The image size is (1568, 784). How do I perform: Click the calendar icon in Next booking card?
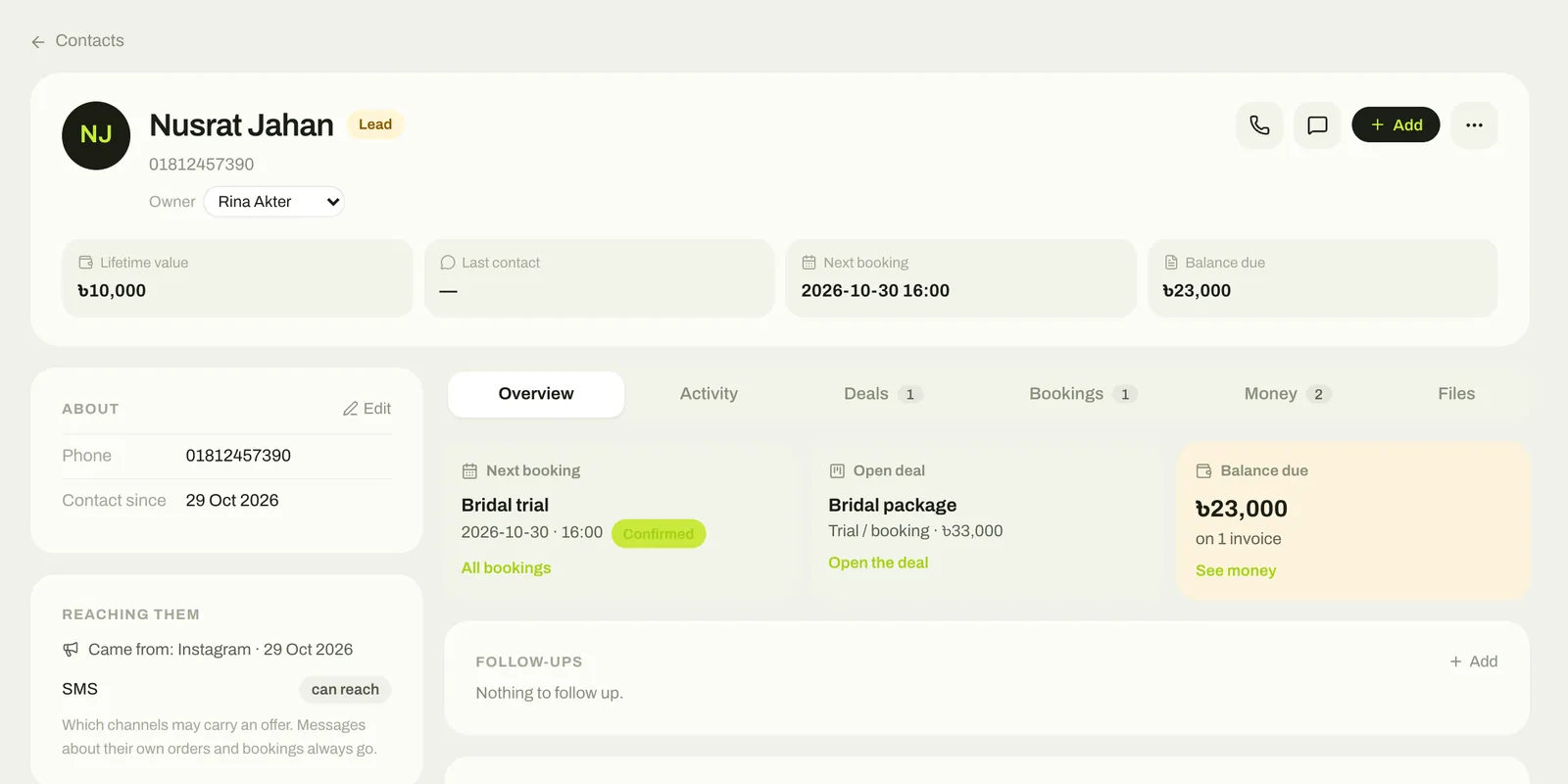coord(469,471)
